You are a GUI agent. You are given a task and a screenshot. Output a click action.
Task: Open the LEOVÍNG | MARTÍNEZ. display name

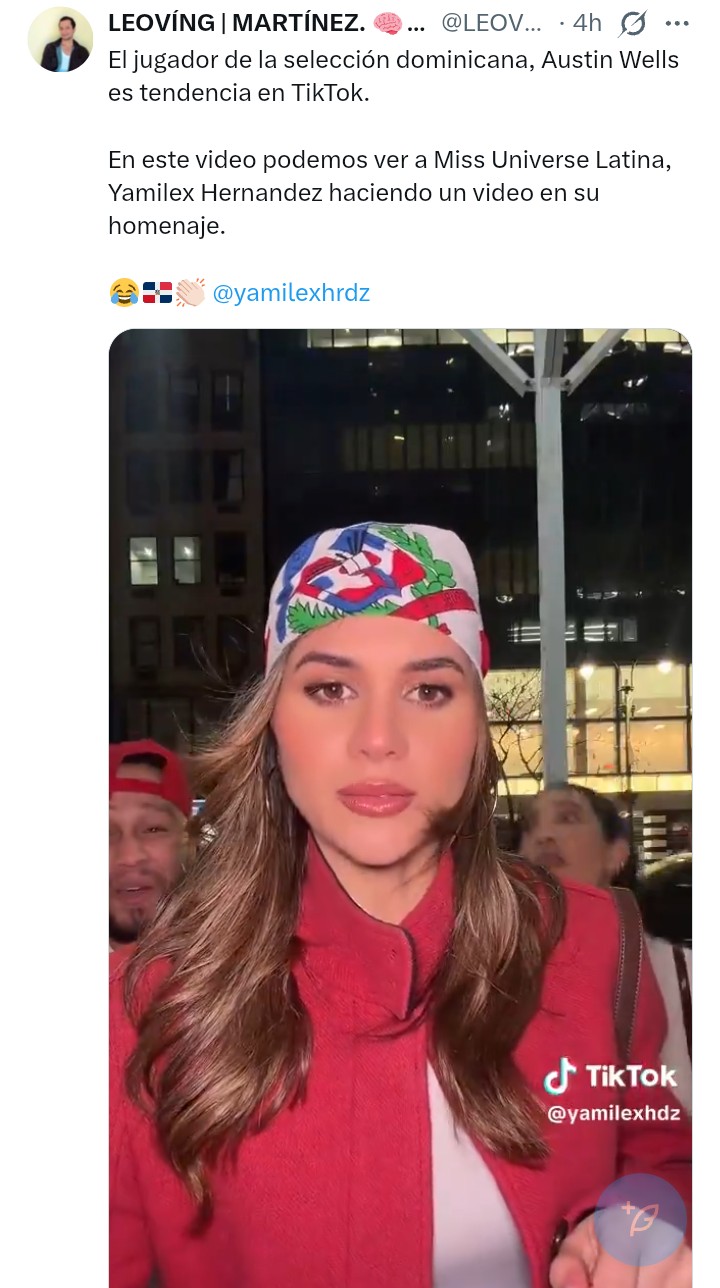click(x=237, y=22)
